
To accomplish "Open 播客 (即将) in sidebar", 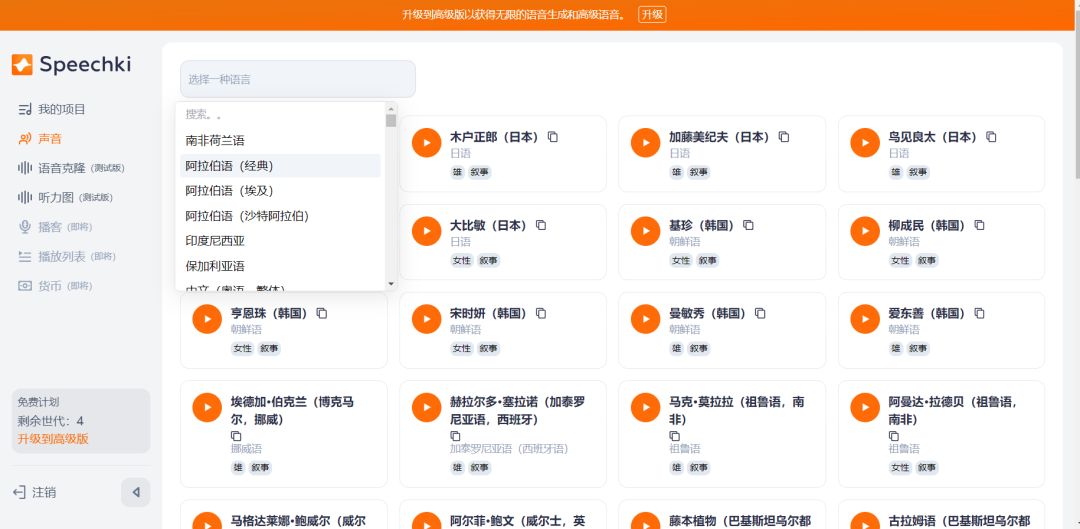I will 55,227.
